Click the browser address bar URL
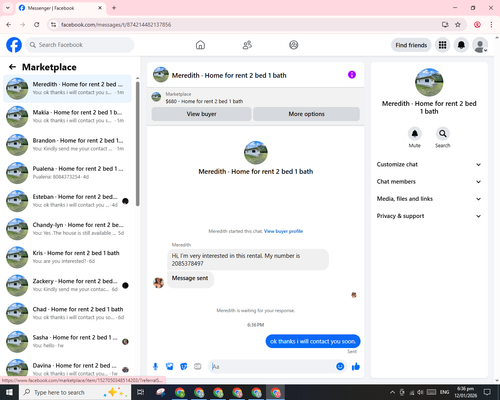This screenshot has width=500, height=400. [x=116, y=25]
